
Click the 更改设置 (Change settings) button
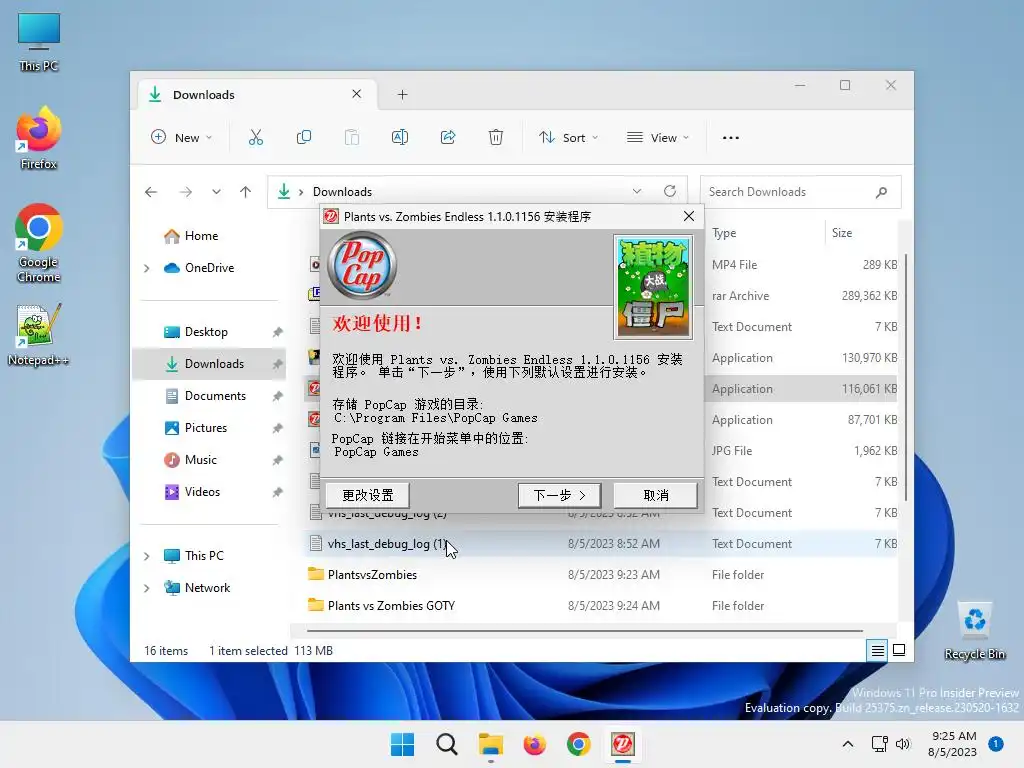point(368,495)
